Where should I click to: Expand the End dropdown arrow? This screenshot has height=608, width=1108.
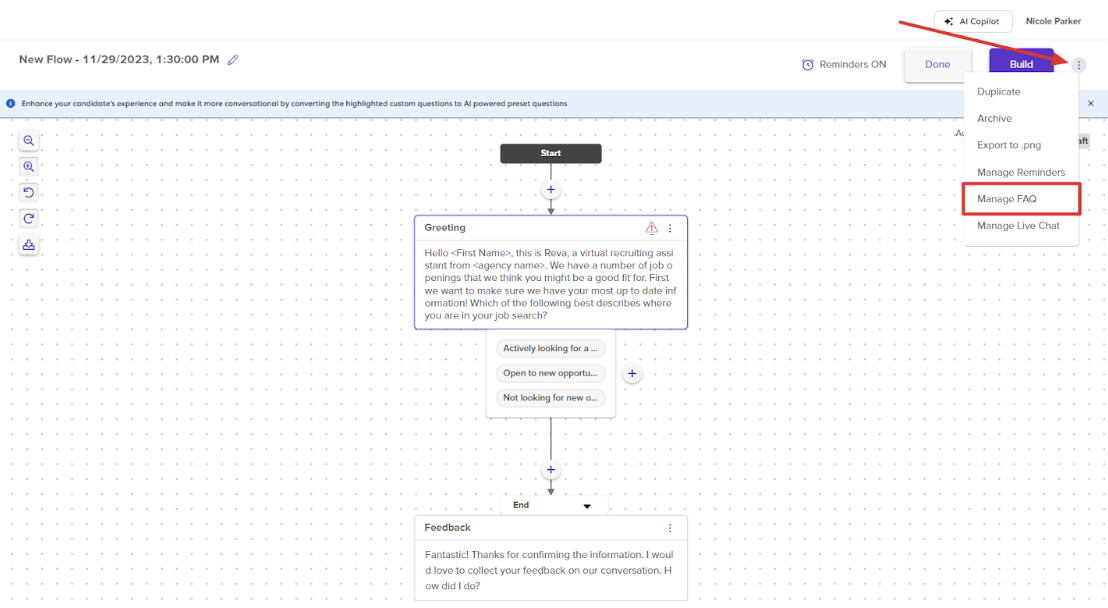point(587,506)
